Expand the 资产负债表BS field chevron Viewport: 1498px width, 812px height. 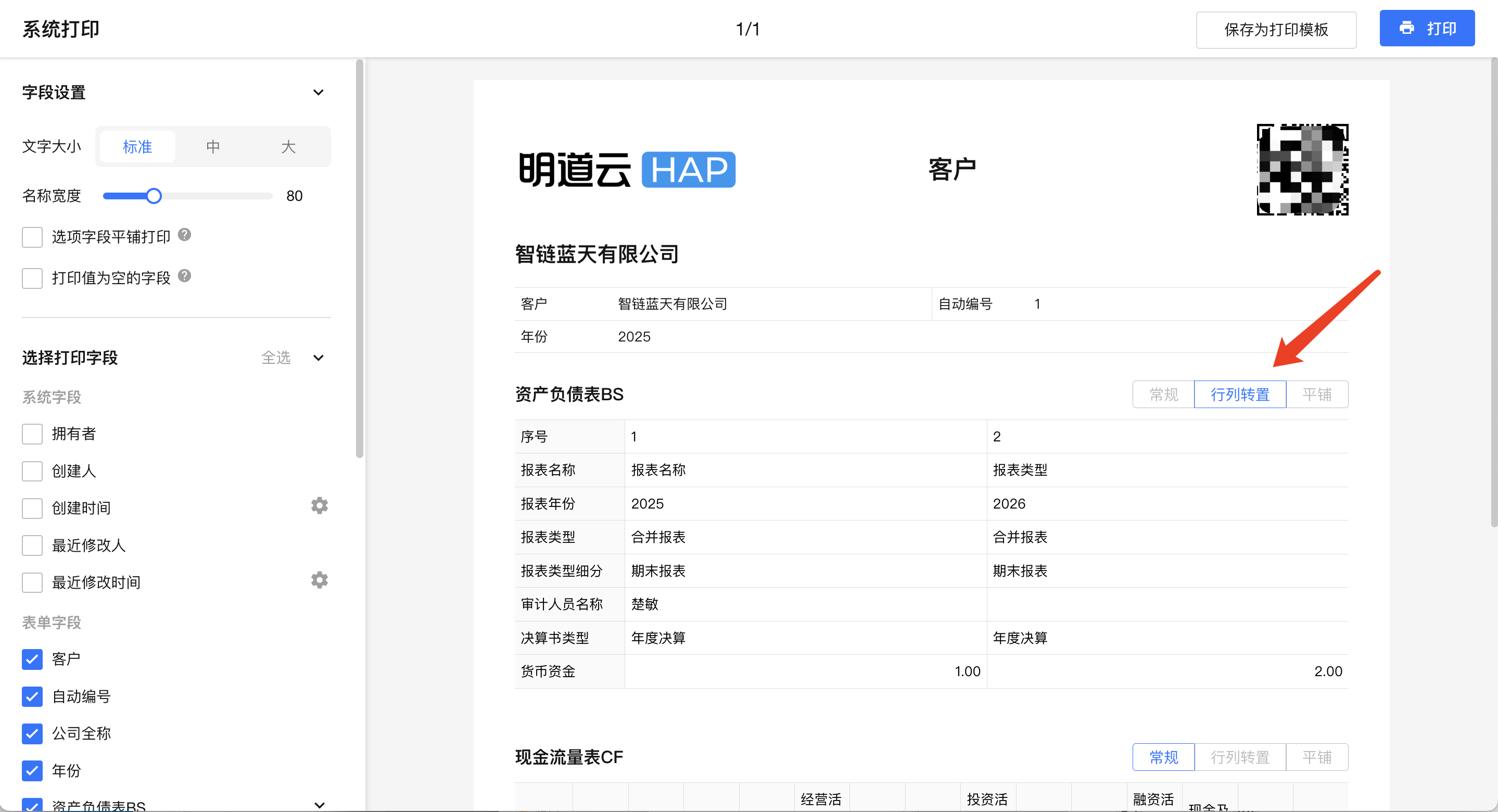click(319, 804)
